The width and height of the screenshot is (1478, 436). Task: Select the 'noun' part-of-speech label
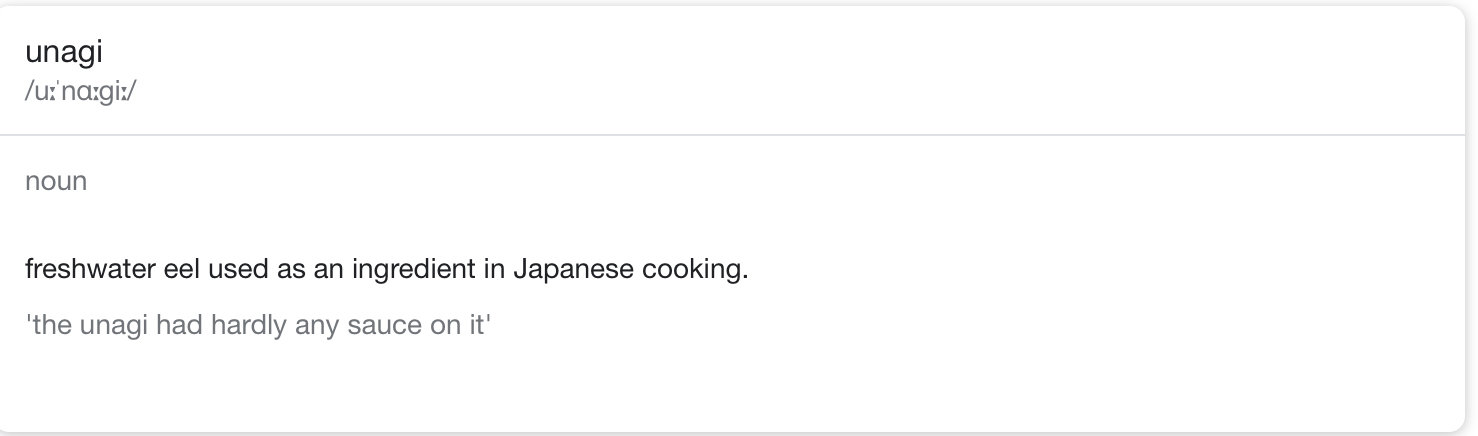pos(56,182)
